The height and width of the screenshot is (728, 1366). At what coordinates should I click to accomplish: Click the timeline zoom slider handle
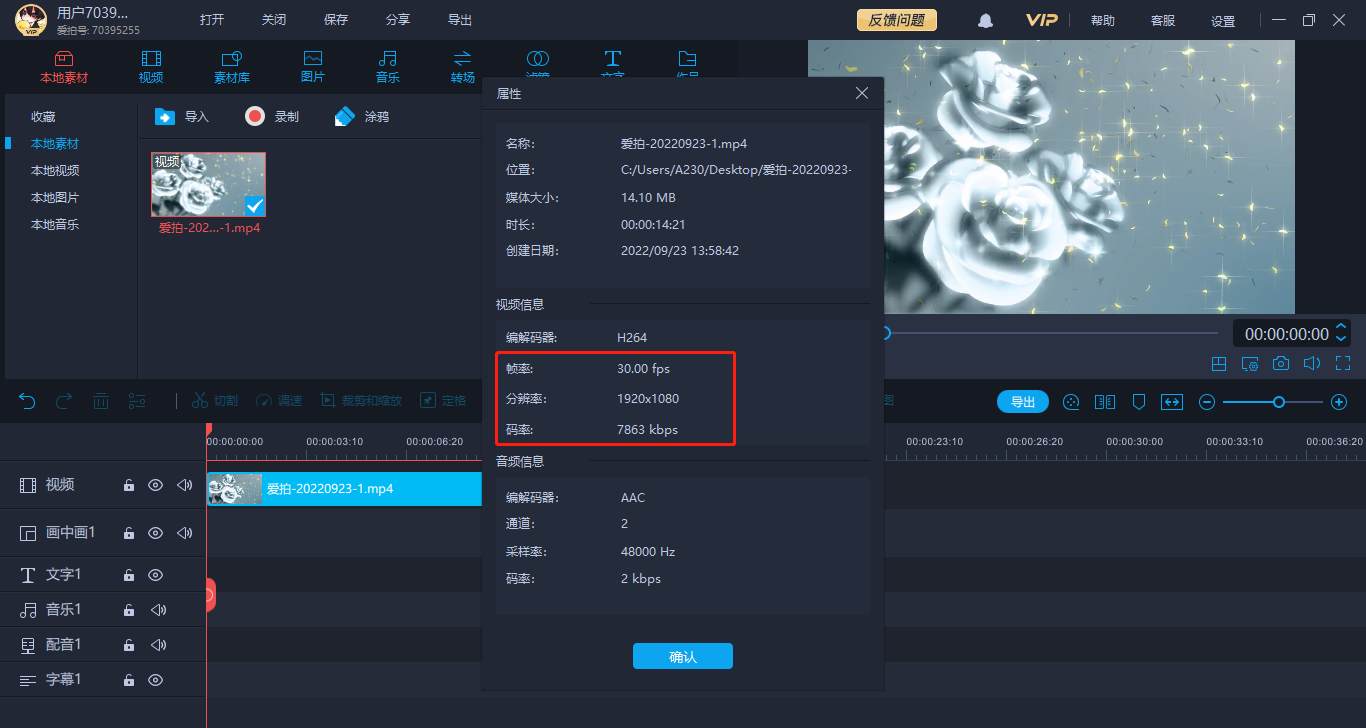coord(1279,402)
